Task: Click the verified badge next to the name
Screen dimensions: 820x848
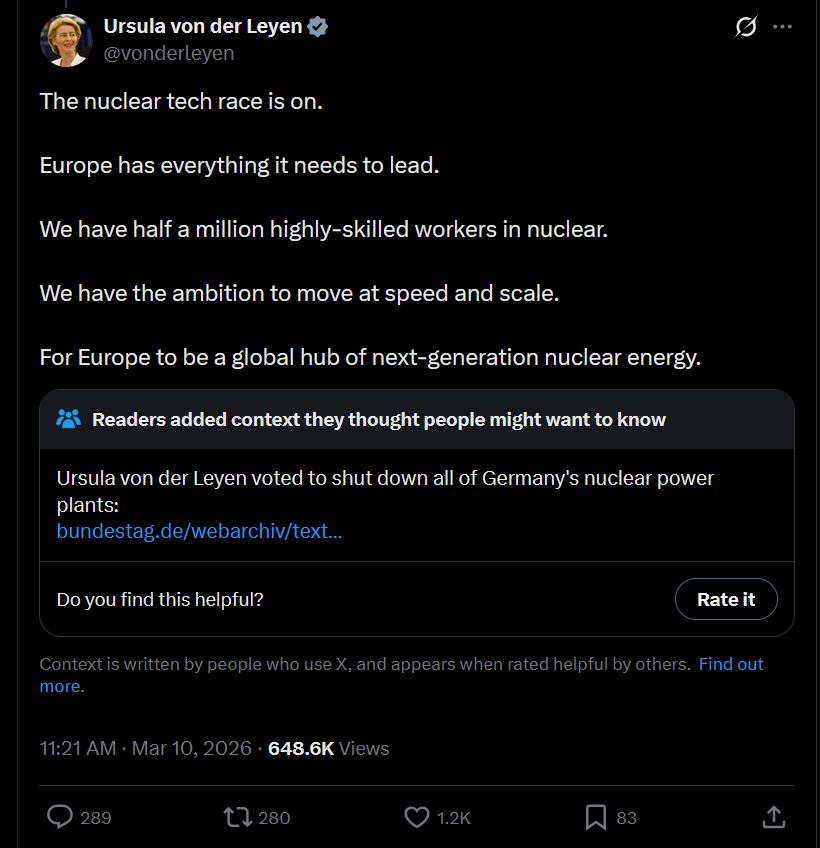Action: (318, 26)
